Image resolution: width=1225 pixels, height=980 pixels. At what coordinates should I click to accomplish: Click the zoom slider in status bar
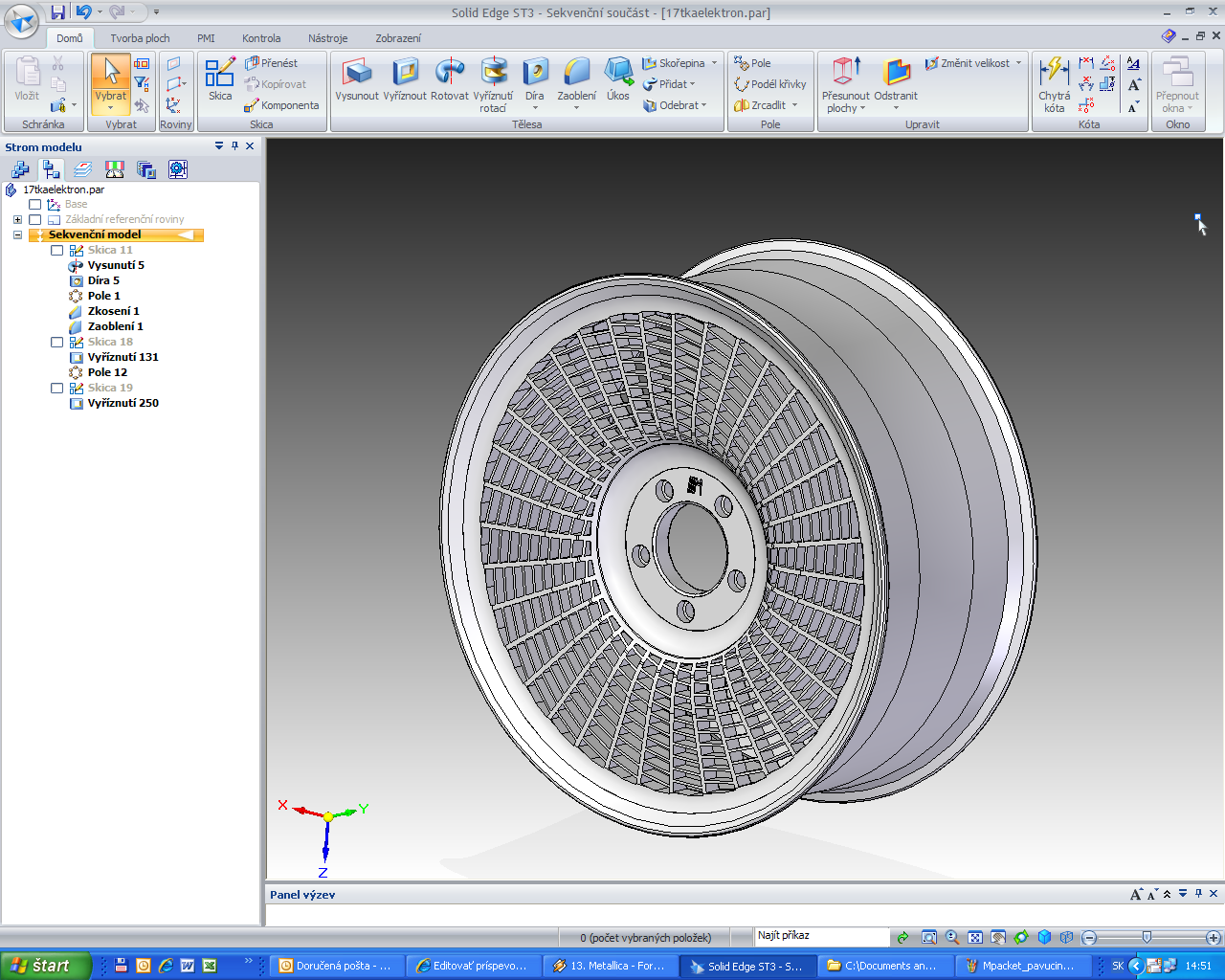tap(1147, 938)
